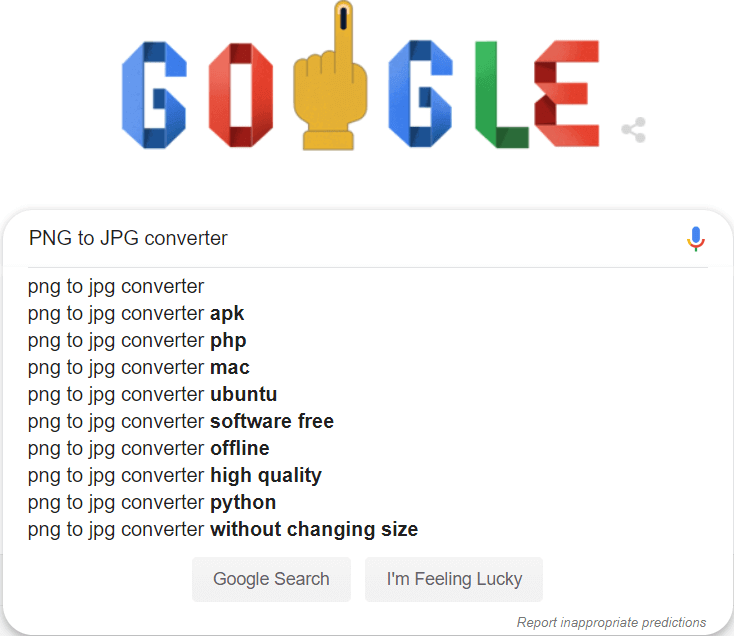Click the inked finger in the doodle
734x636 pixels.
pos(326,90)
